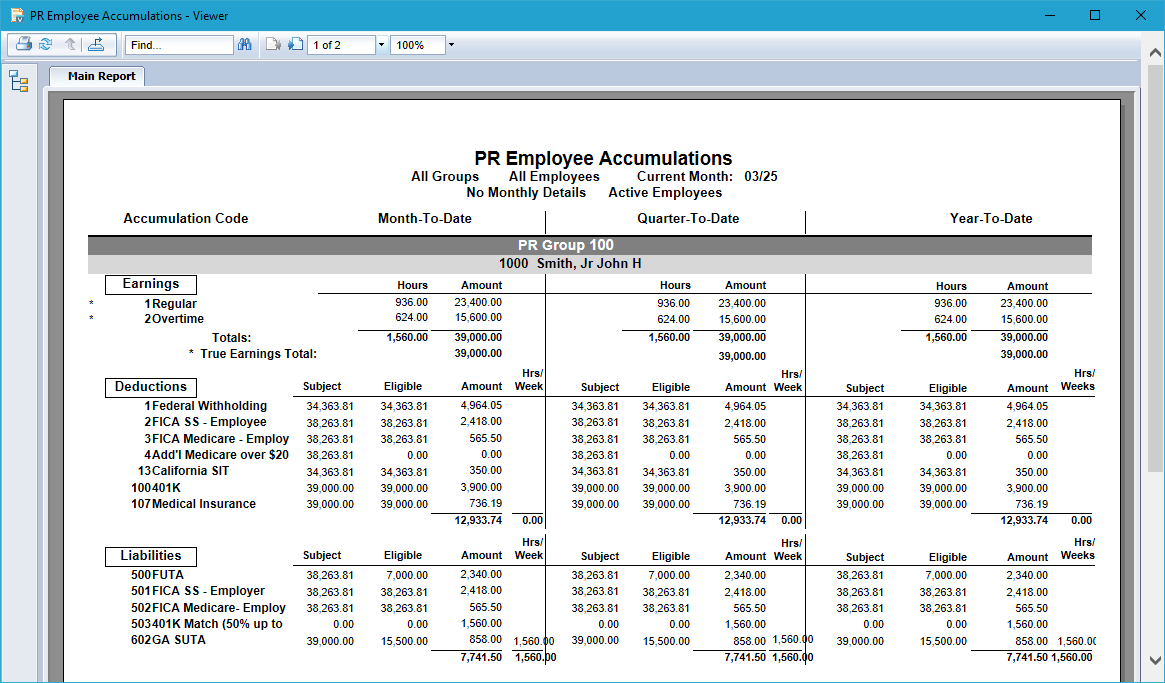
Task: Click scrollbar up arrow at the right edge
Action: [1155, 52]
